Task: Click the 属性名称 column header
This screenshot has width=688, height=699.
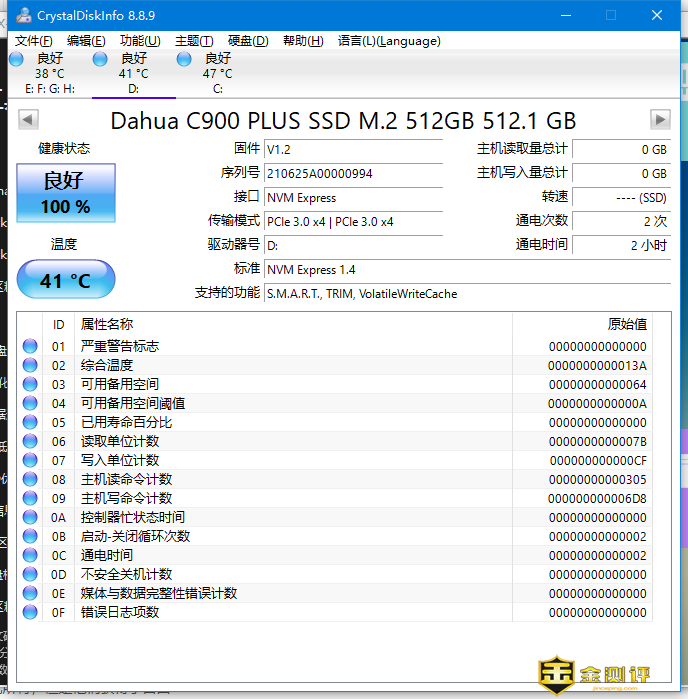Action: 107,324
